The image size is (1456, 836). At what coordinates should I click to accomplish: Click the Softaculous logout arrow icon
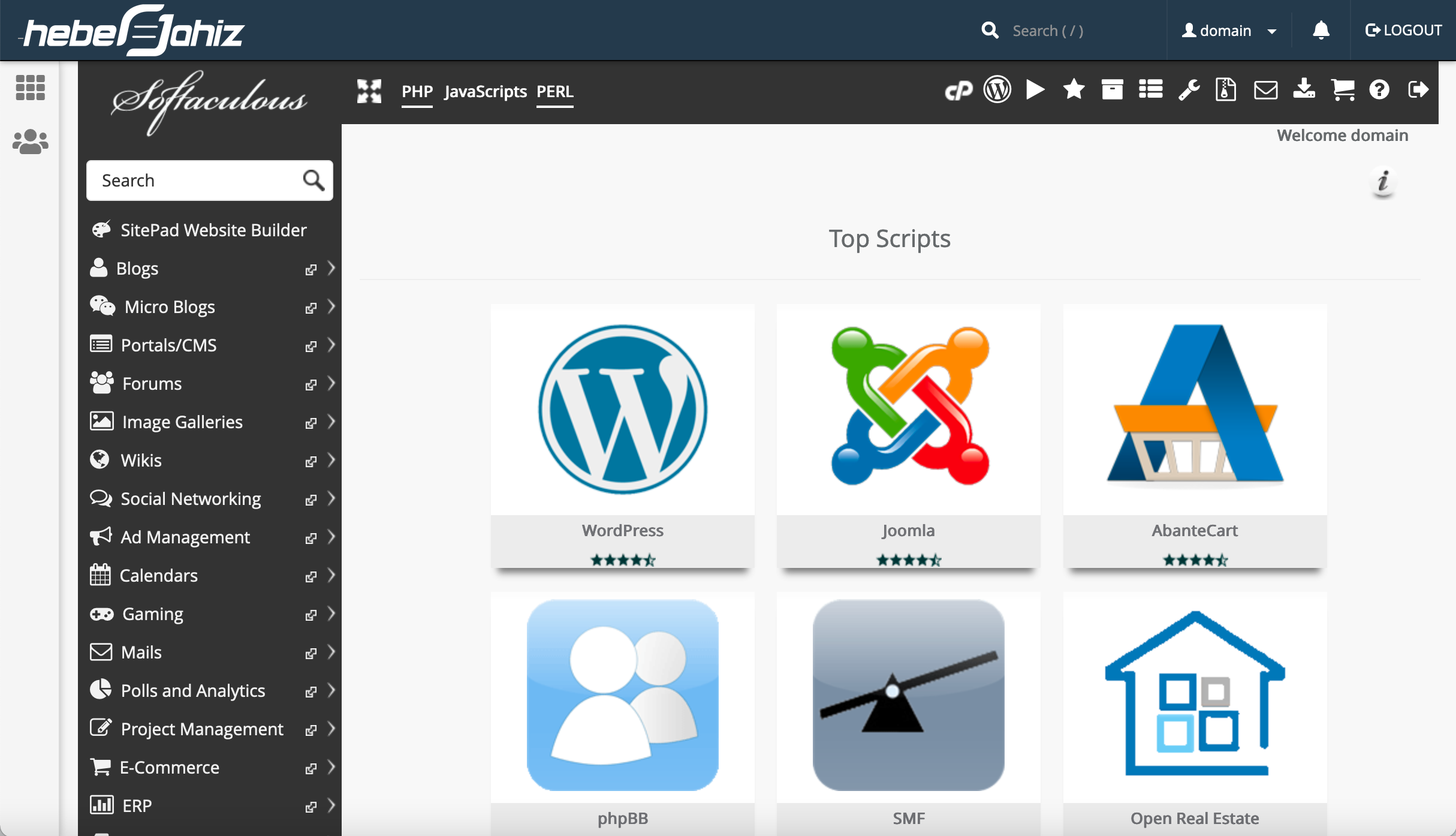coord(1418,90)
